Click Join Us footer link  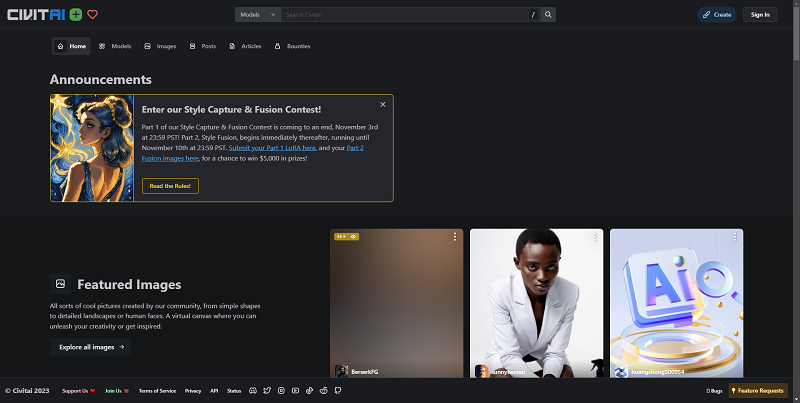tap(117, 391)
